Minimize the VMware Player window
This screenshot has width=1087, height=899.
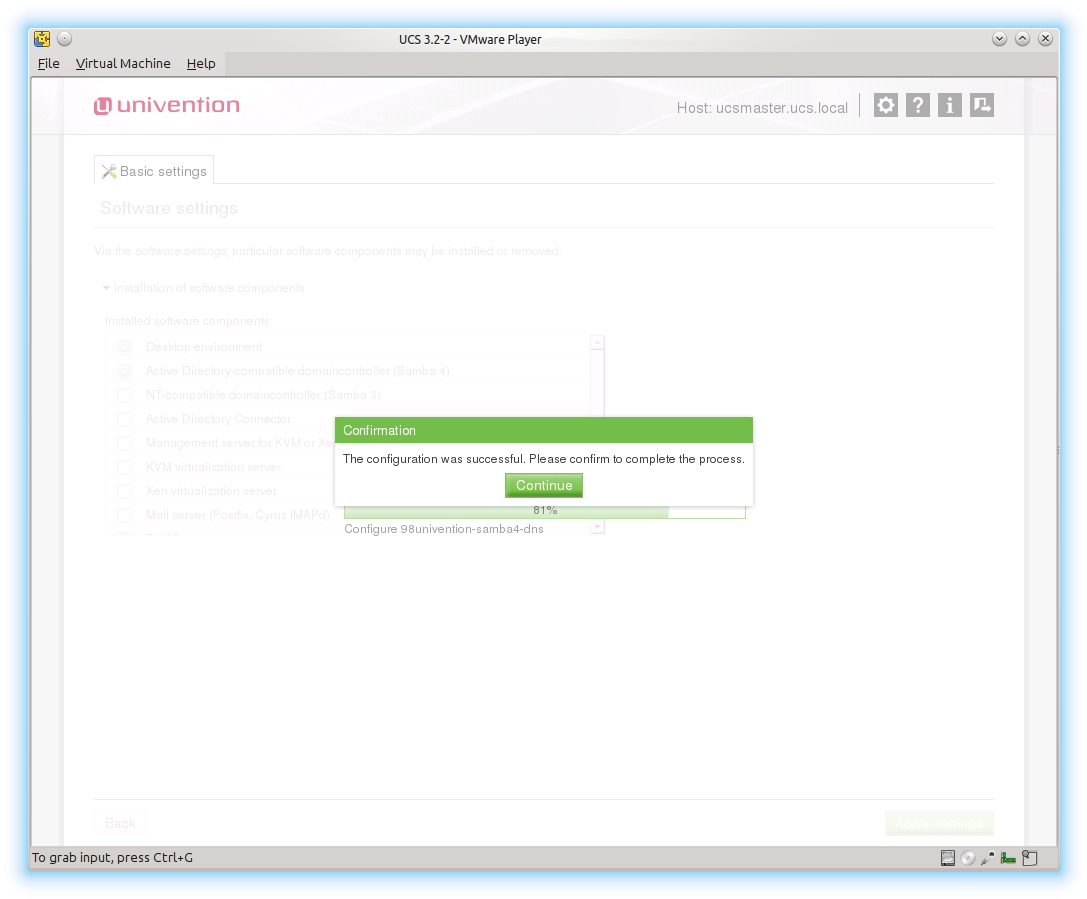999,39
